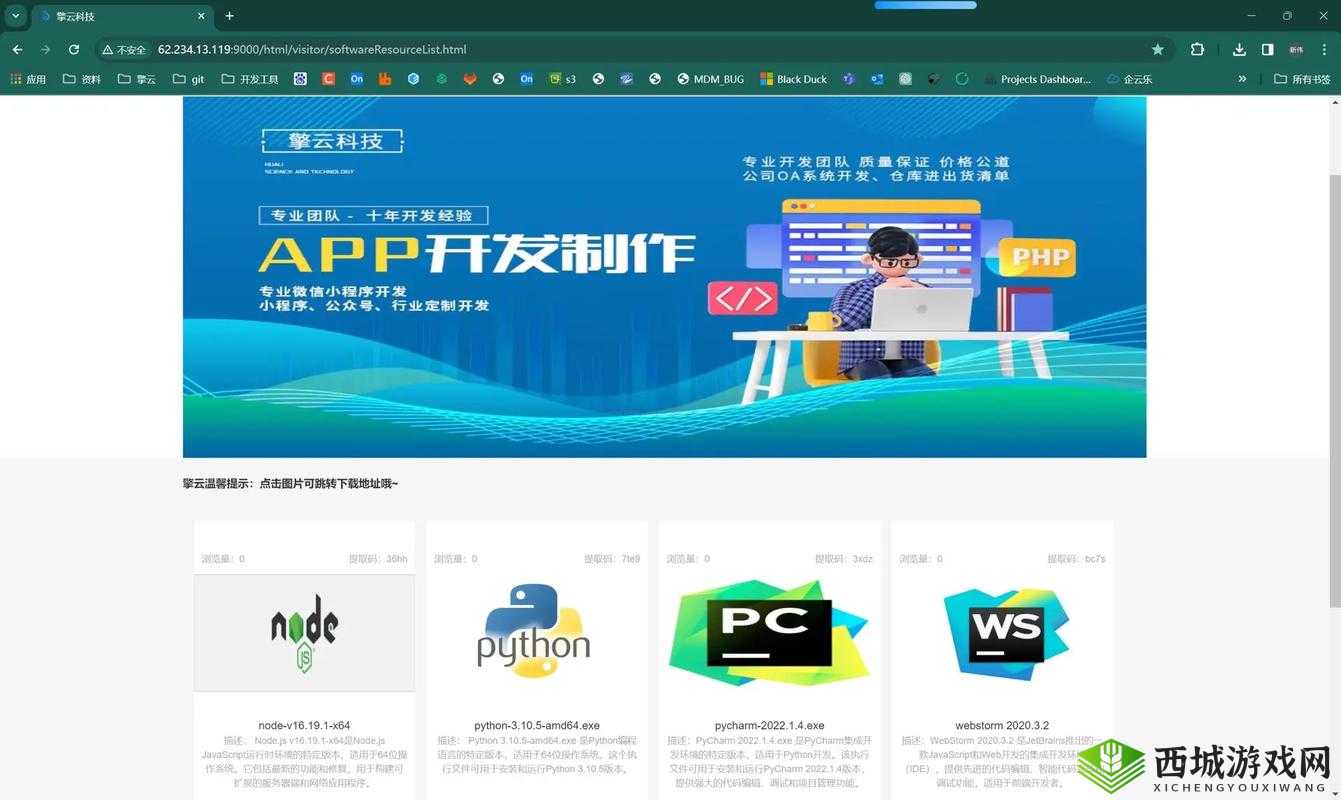
Task: Select the 擎云科技 browser tab
Action: (110, 16)
